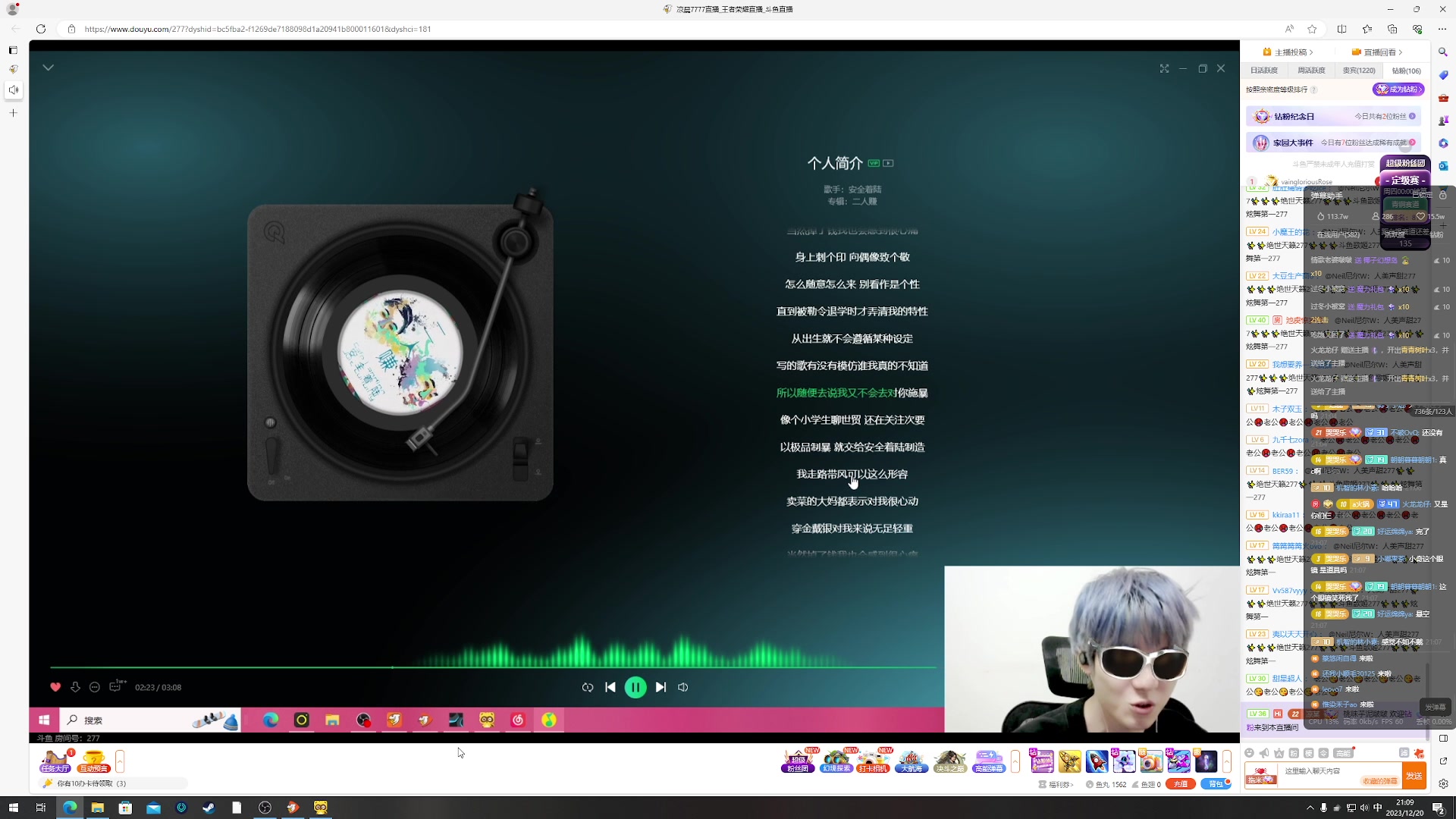
Task: Switch to the 日活跃度 tab
Action: click(x=1264, y=71)
